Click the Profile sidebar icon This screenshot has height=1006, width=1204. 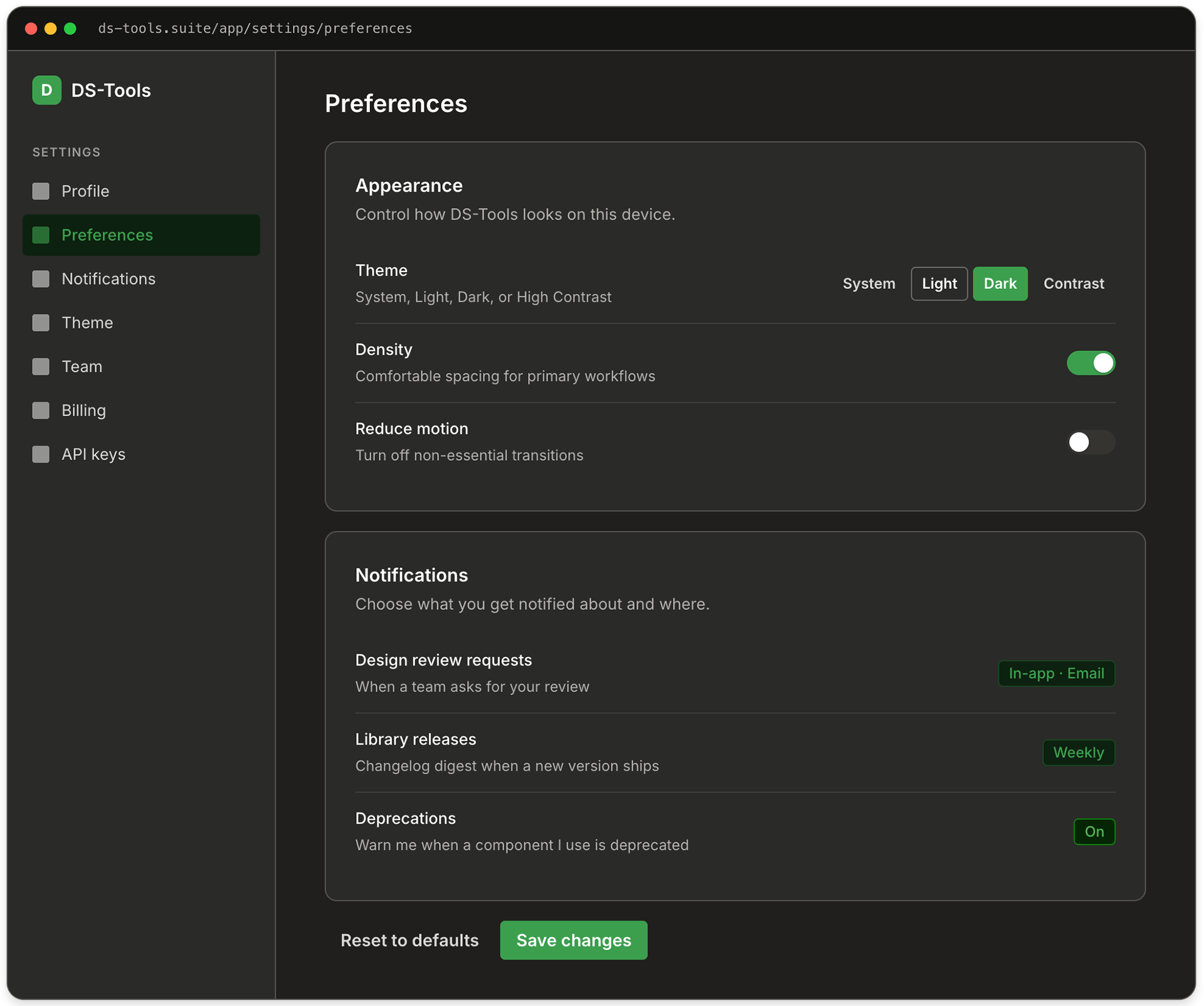(x=41, y=191)
